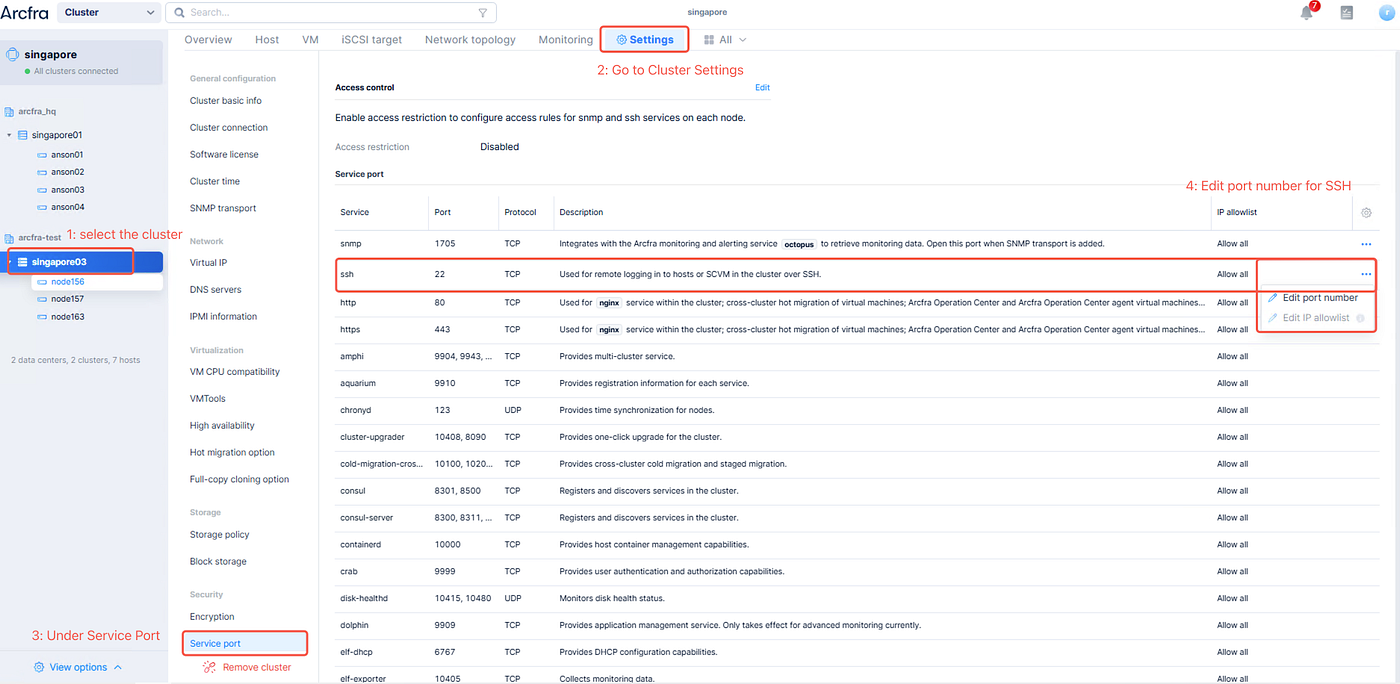
Task: Open the notifications bell icon
Action: (1306, 13)
